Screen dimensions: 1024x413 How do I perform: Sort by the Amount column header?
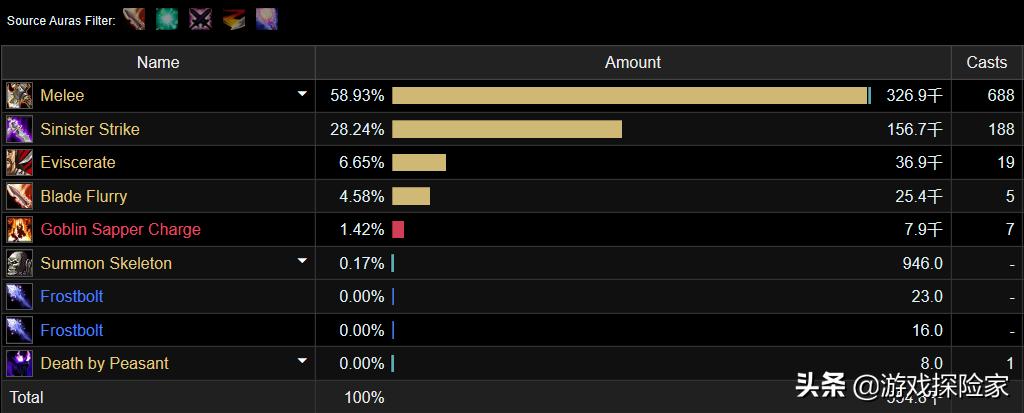(x=632, y=62)
